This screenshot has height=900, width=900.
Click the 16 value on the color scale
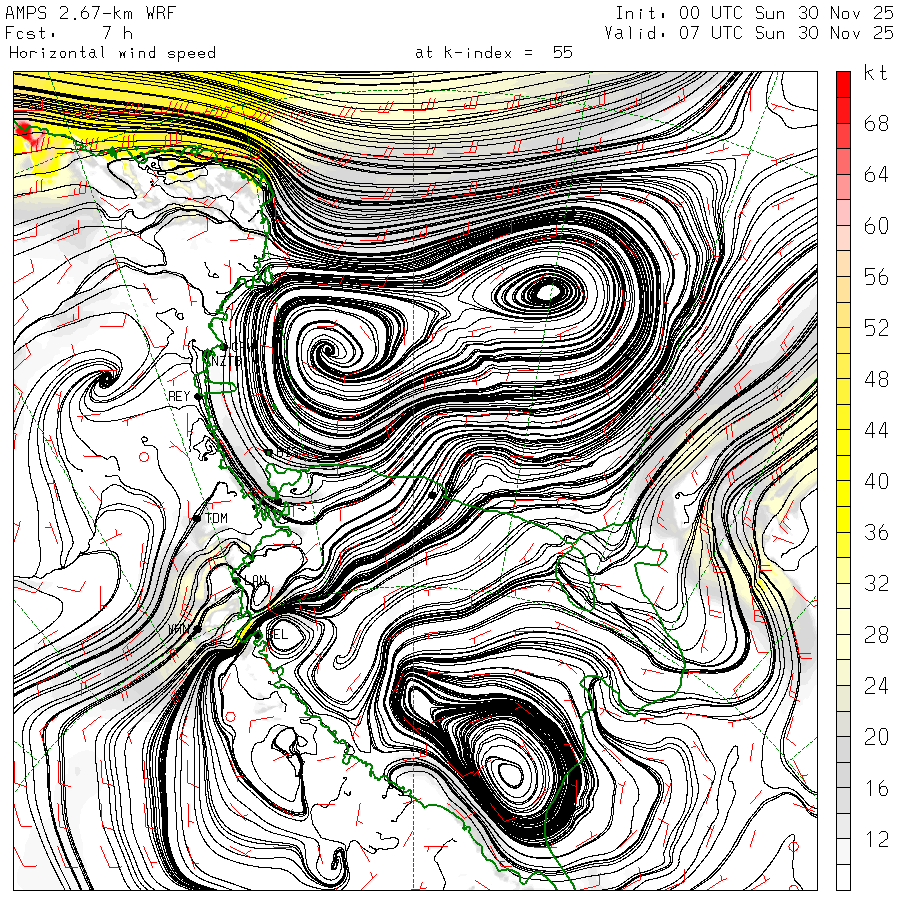tap(876, 788)
